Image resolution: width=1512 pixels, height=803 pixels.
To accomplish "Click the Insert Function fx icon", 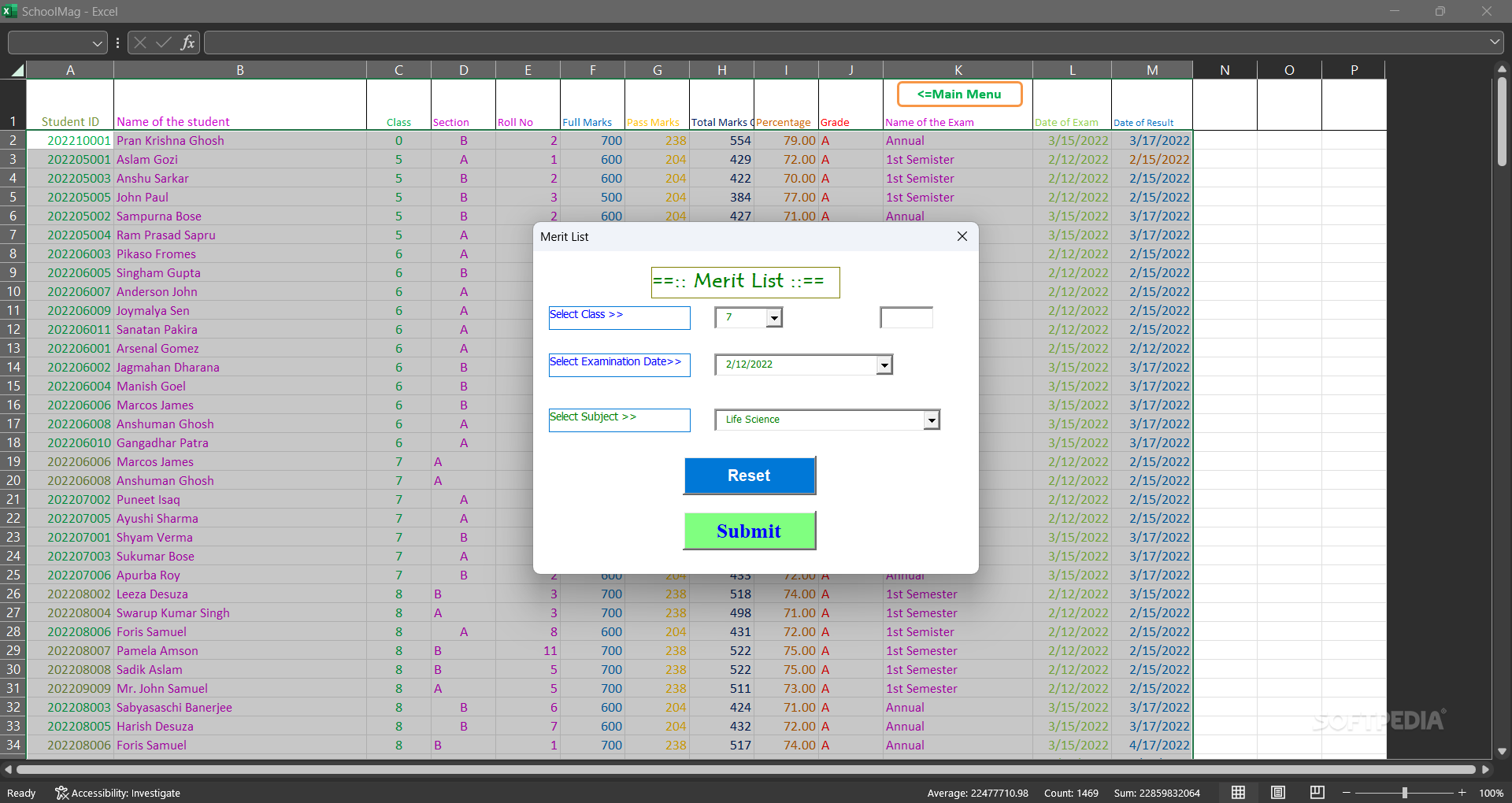I will (187, 43).
